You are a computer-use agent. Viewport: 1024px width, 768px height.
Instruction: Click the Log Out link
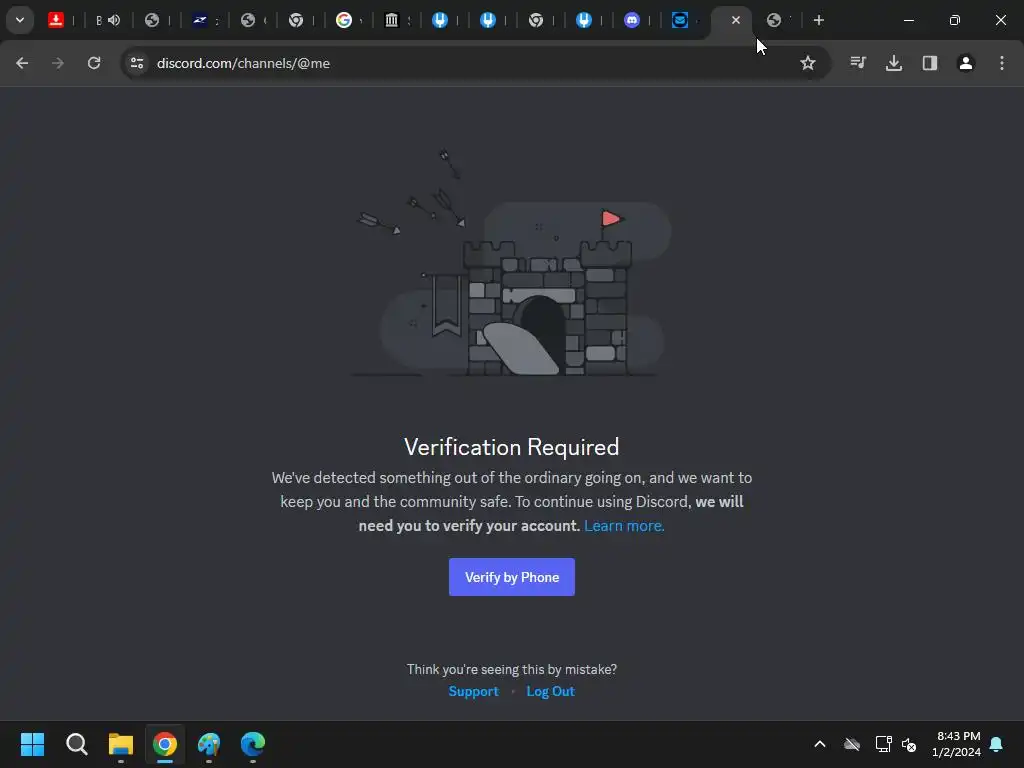click(x=551, y=692)
